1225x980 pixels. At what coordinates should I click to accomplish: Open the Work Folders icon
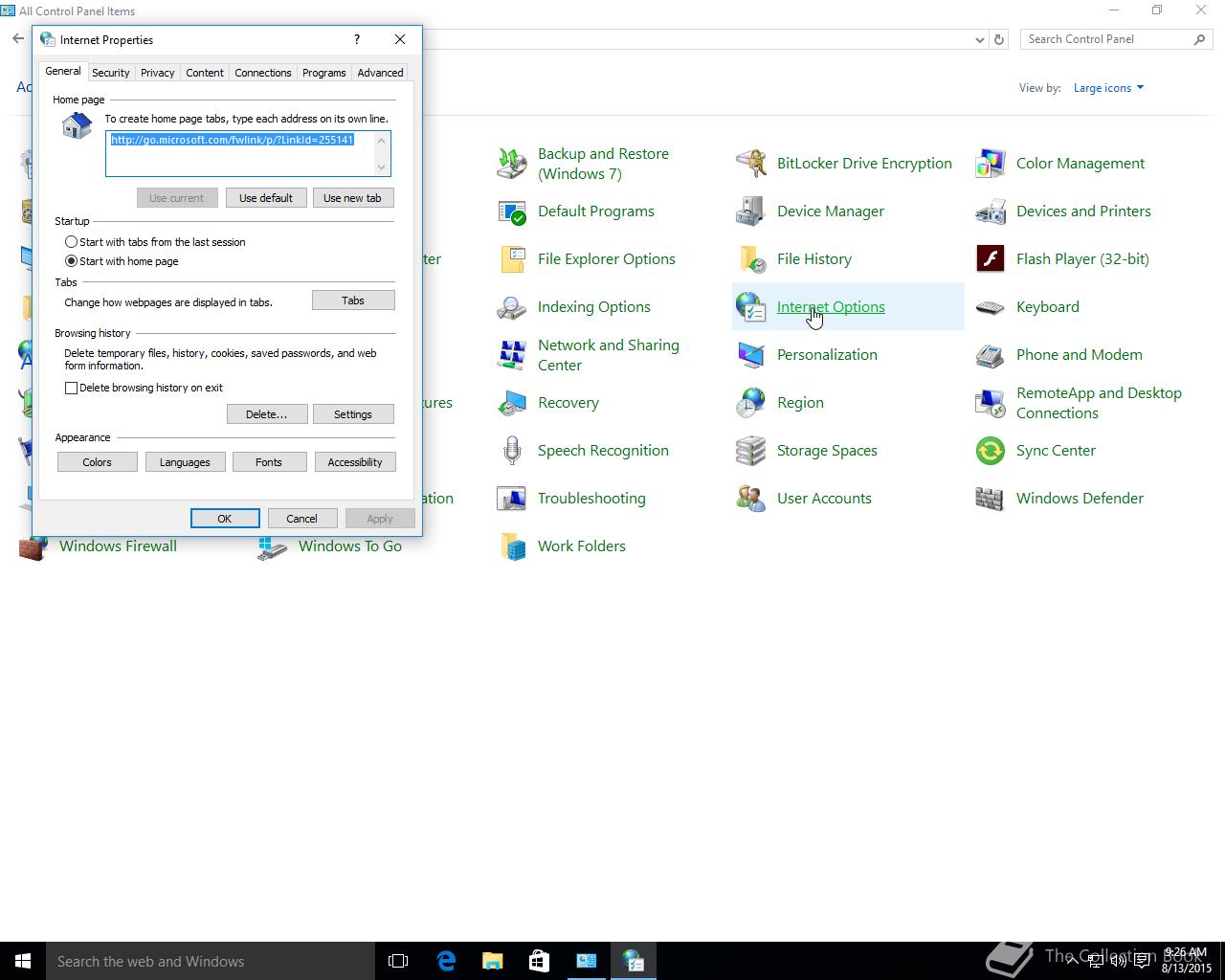point(512,546)
